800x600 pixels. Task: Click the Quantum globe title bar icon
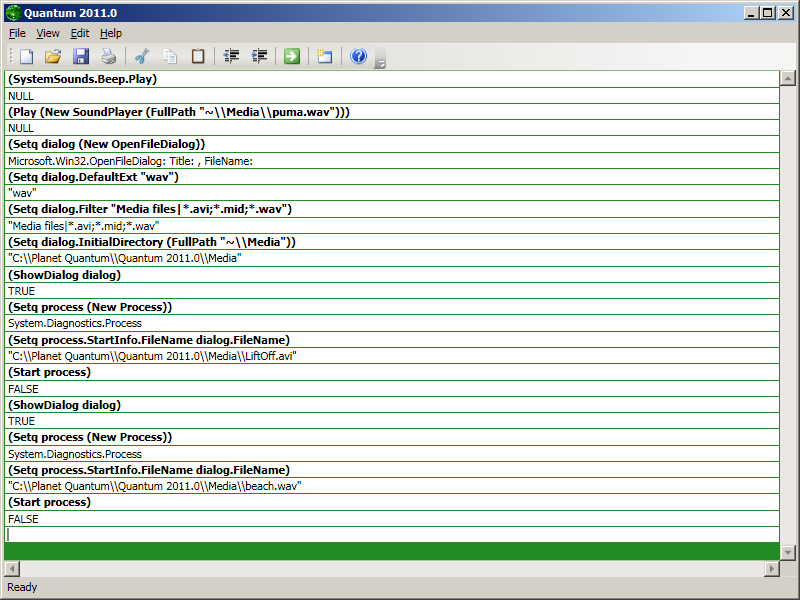pyautogui.click(x=13, y=13)
